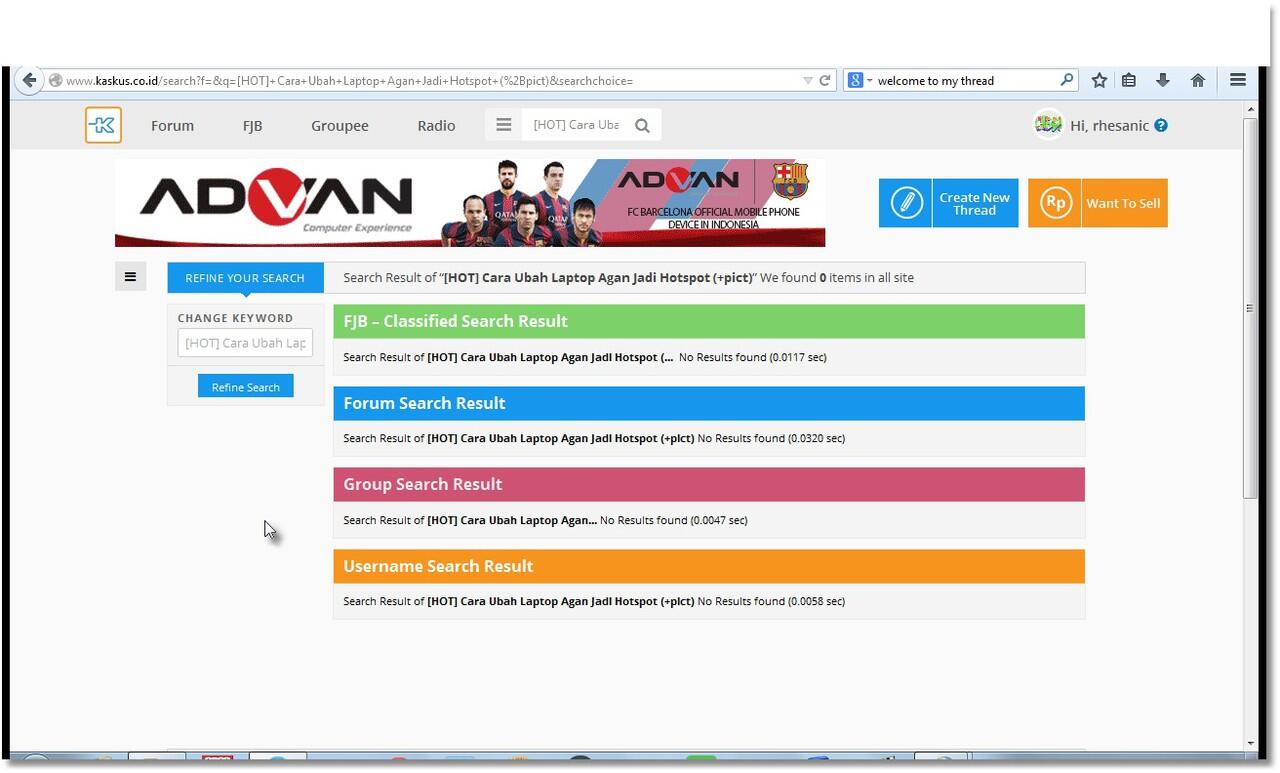The image size is (1280, 773).
Task: Bookmark this page with the star icon
Action: 1099,80
